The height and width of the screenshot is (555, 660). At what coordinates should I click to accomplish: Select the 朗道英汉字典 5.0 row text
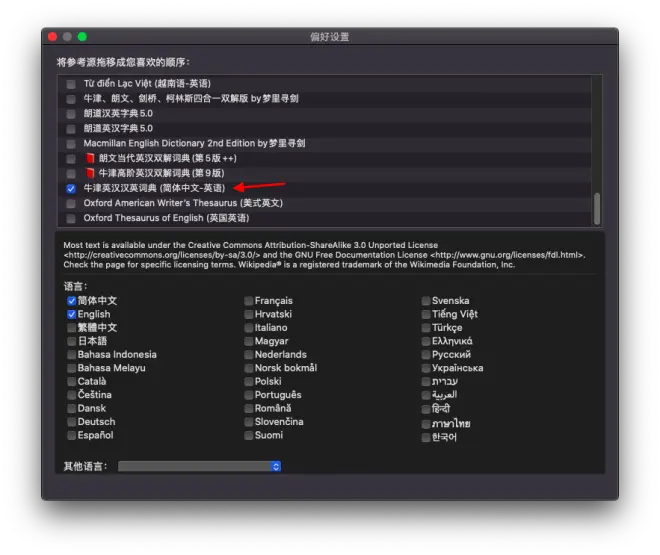coord(118,128)
